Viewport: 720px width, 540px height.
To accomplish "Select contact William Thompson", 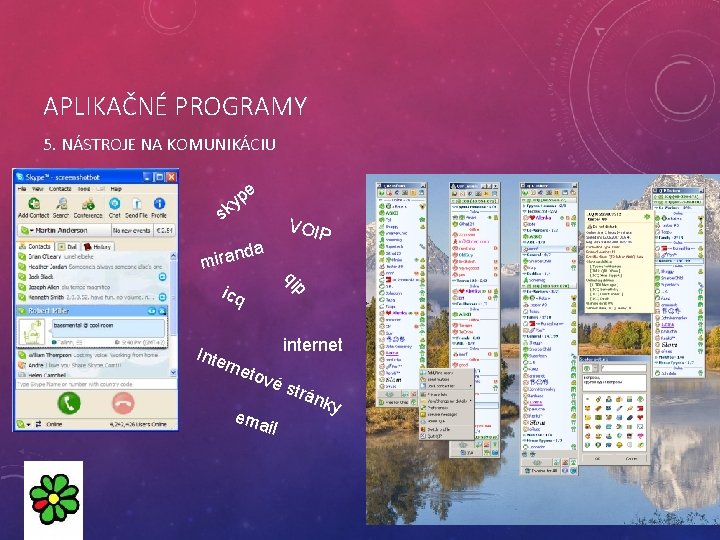I will point(93,355).
